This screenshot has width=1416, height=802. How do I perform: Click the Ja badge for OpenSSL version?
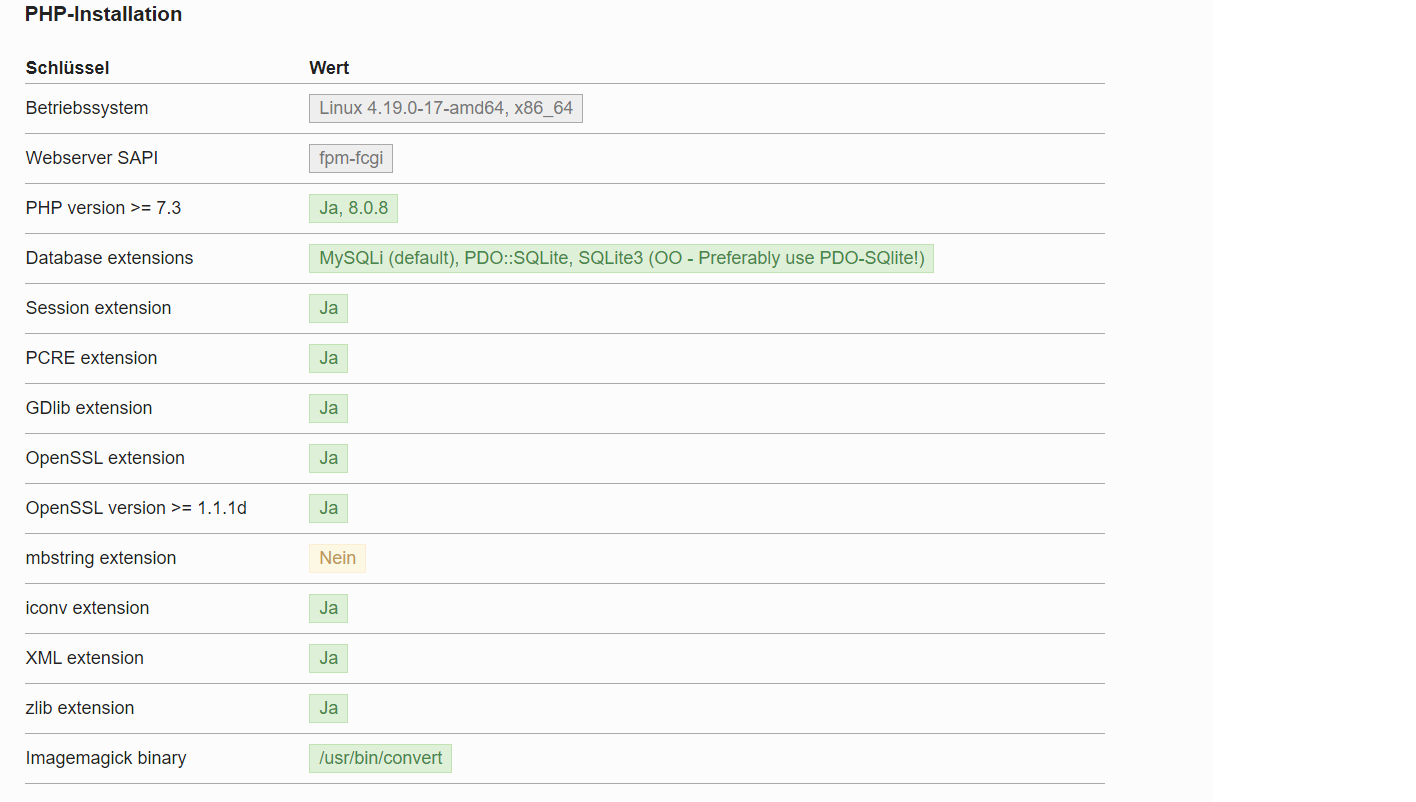(x=328, y=508)
